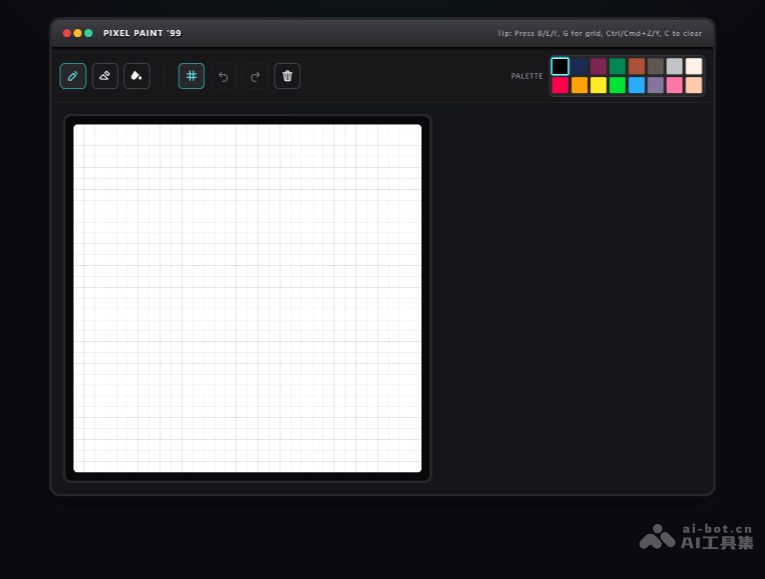Viewport: 765px width, 579px height.
Task: Pick the black palette color
Action: point(560,66)
